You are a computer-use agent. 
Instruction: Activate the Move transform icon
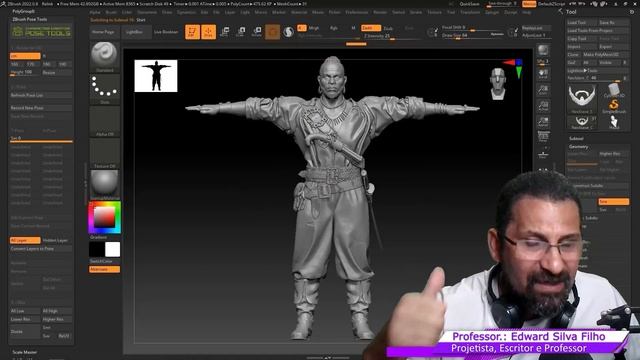(224, 32)
